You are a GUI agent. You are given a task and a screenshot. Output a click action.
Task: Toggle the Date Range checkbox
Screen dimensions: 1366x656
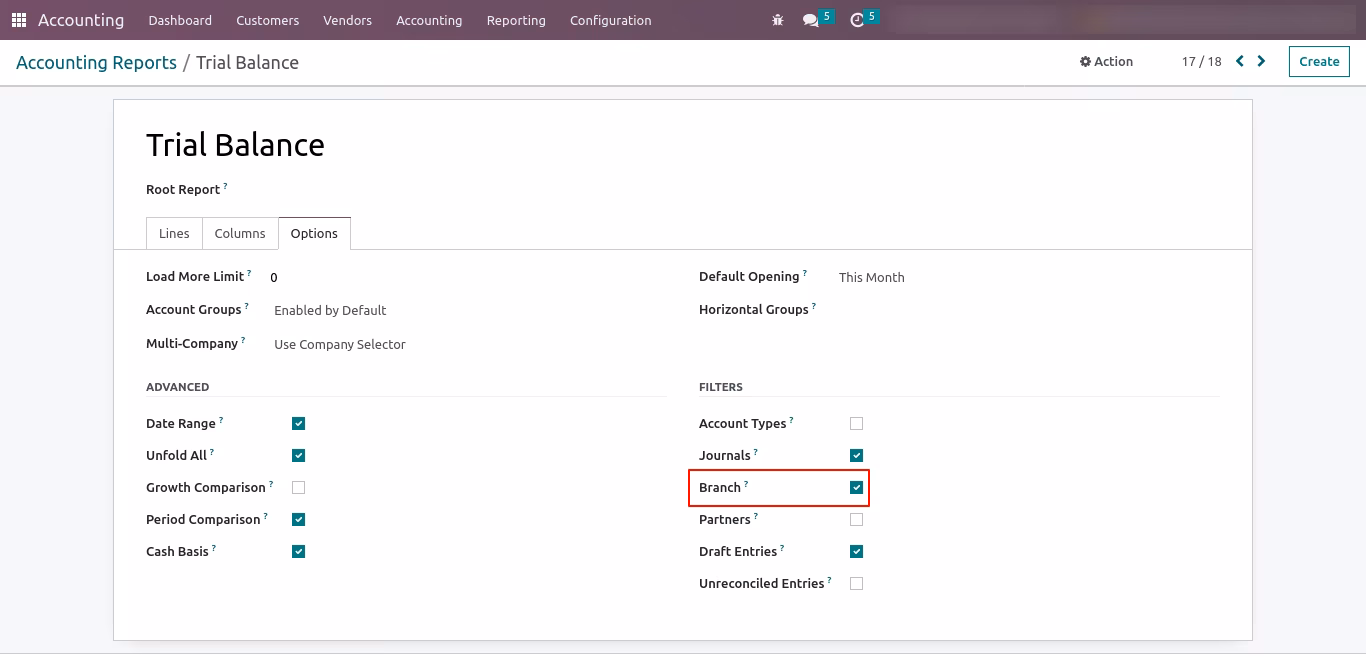(x=298, y=423)
